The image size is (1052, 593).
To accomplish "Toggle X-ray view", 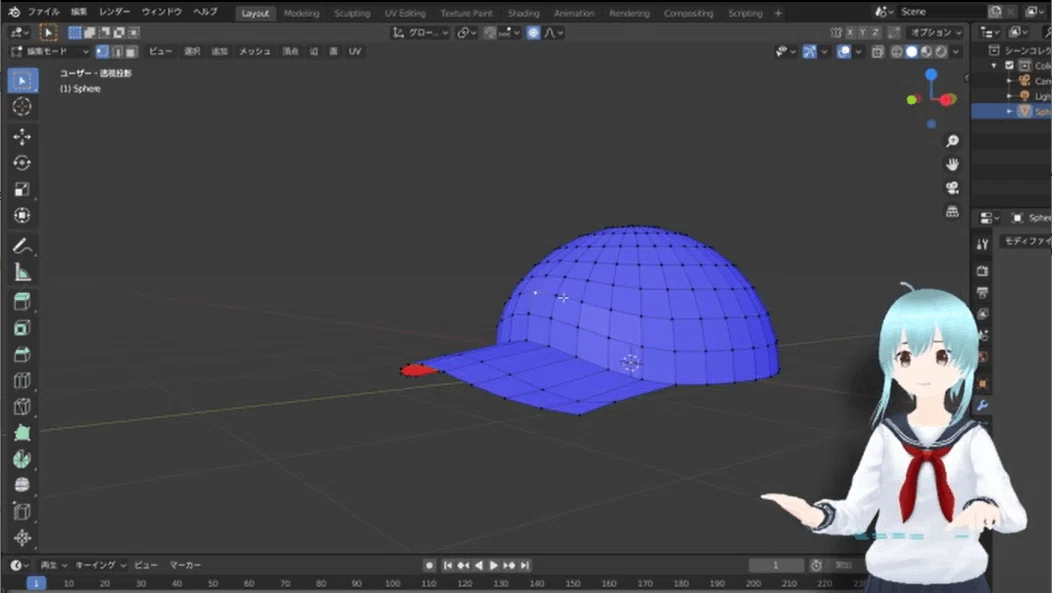I will [878, 52].
